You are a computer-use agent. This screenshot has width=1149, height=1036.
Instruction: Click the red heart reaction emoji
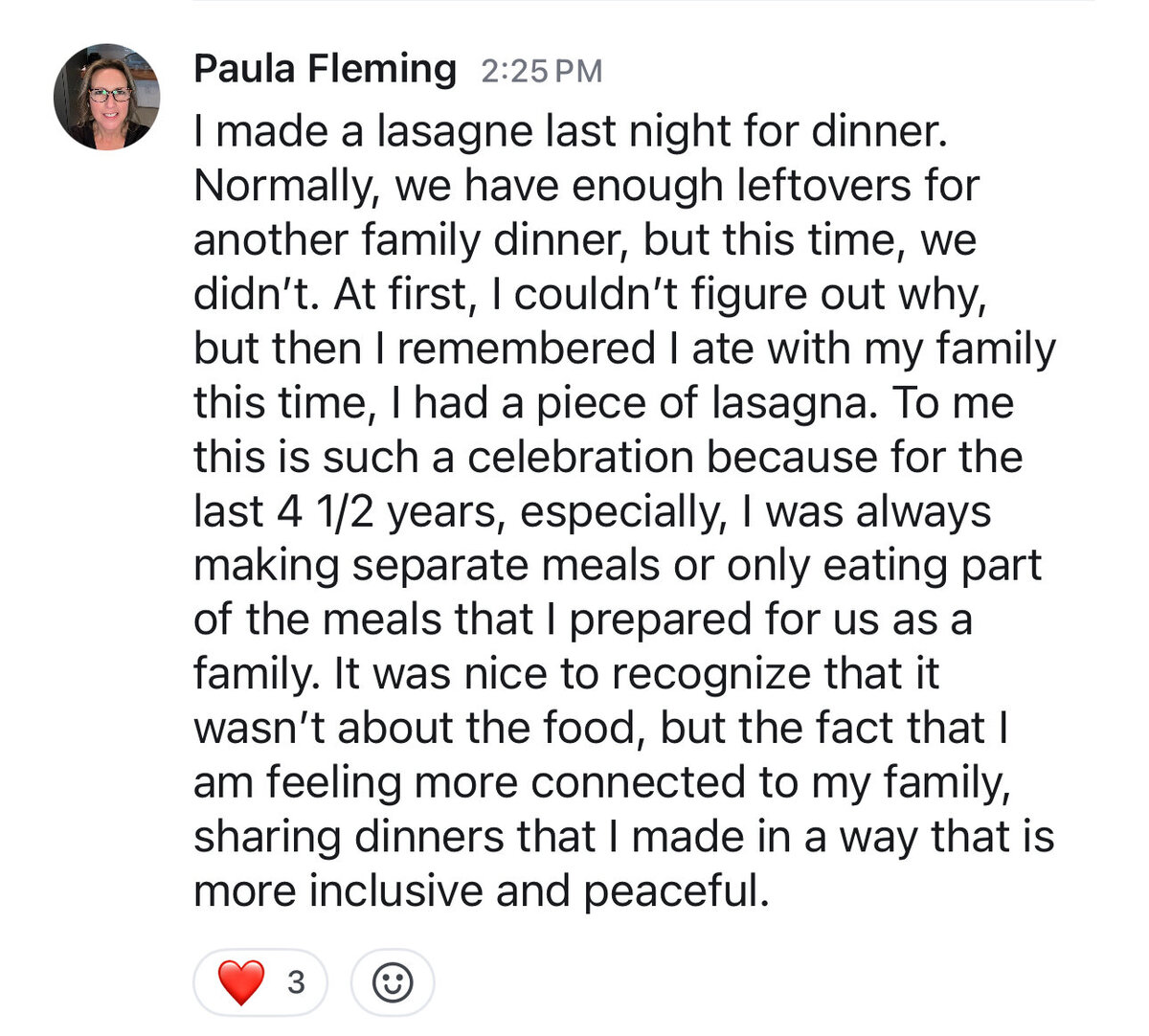pos(240,981)
